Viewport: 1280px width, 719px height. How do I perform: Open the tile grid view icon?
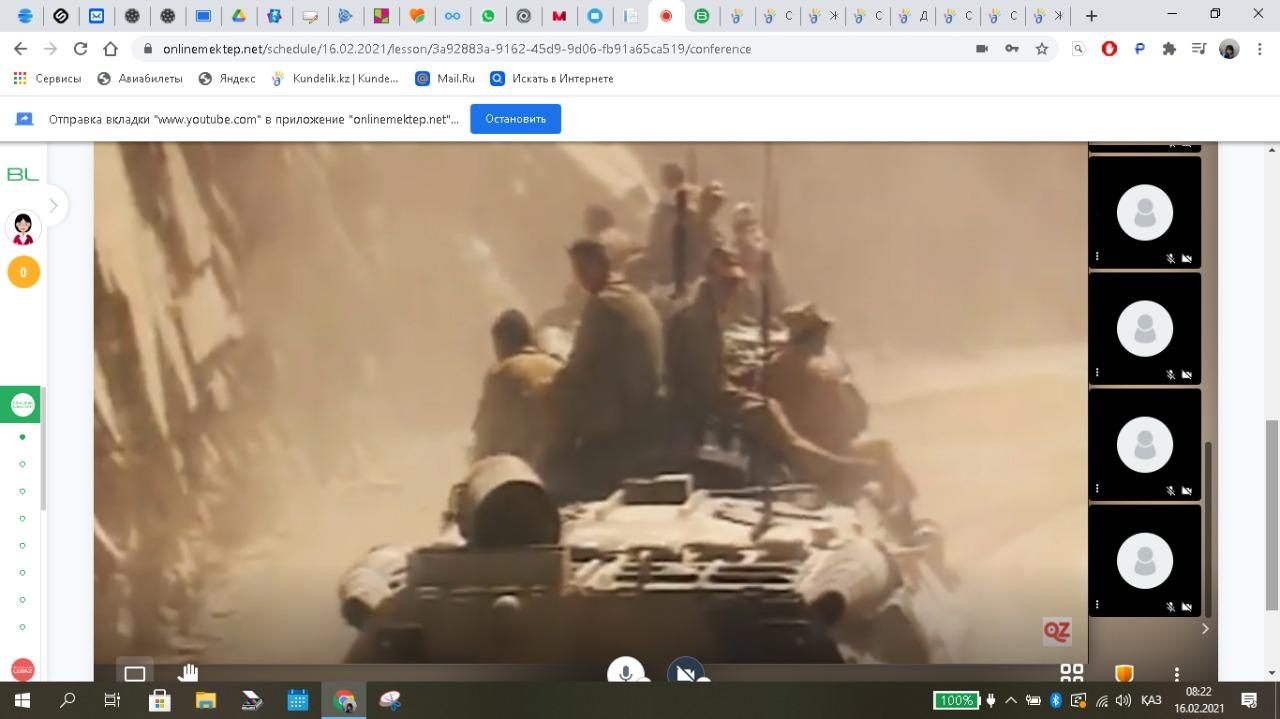coord(1071,673)
